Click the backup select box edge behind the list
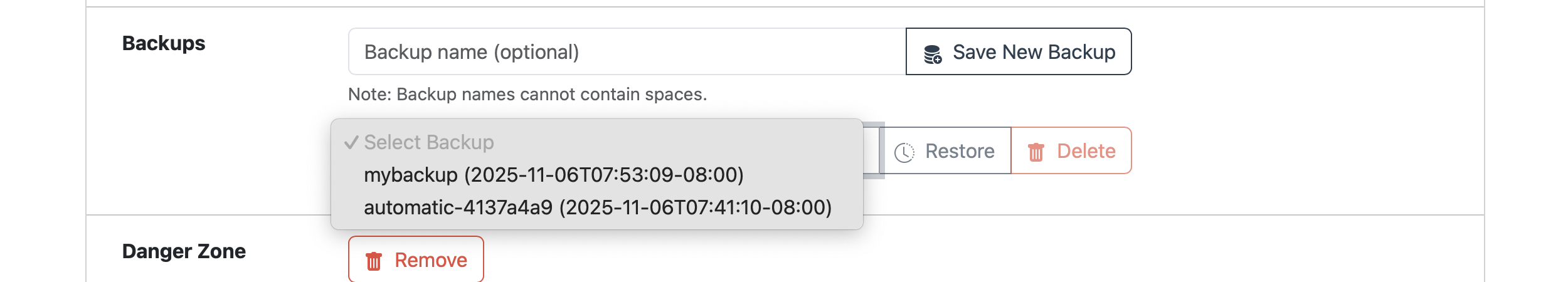The image size is (1568, 282). 873,150
